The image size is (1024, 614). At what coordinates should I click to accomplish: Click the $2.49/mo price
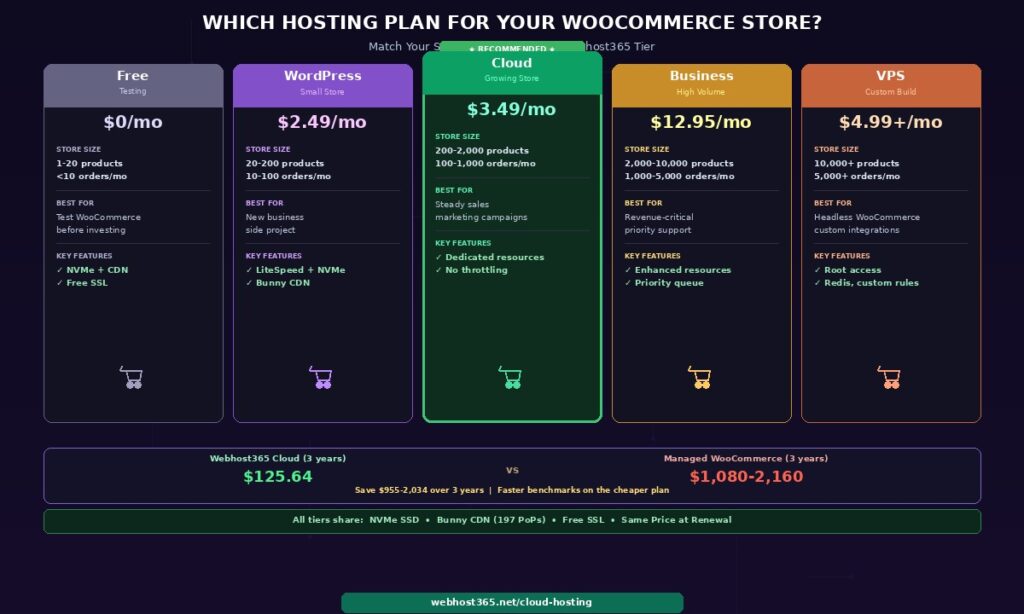(322, 122)
